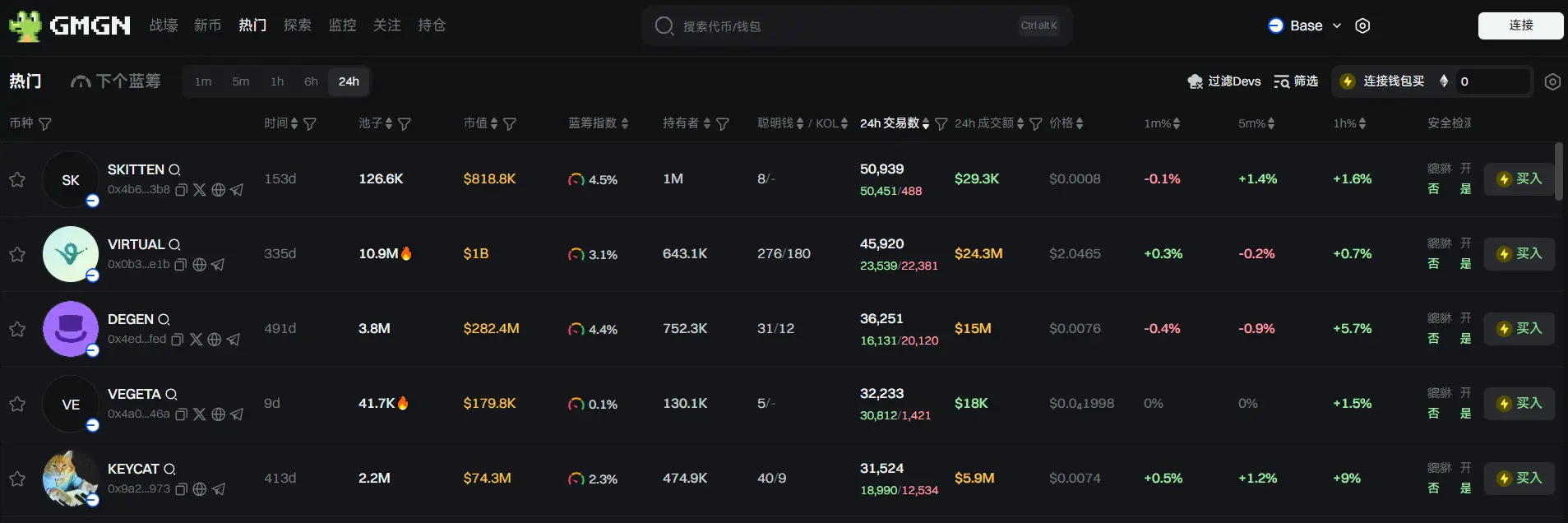Sort by 1m% column
Image resolution: width=1568 pixels, height=523 pixels.
click(x=1177, y=123)
